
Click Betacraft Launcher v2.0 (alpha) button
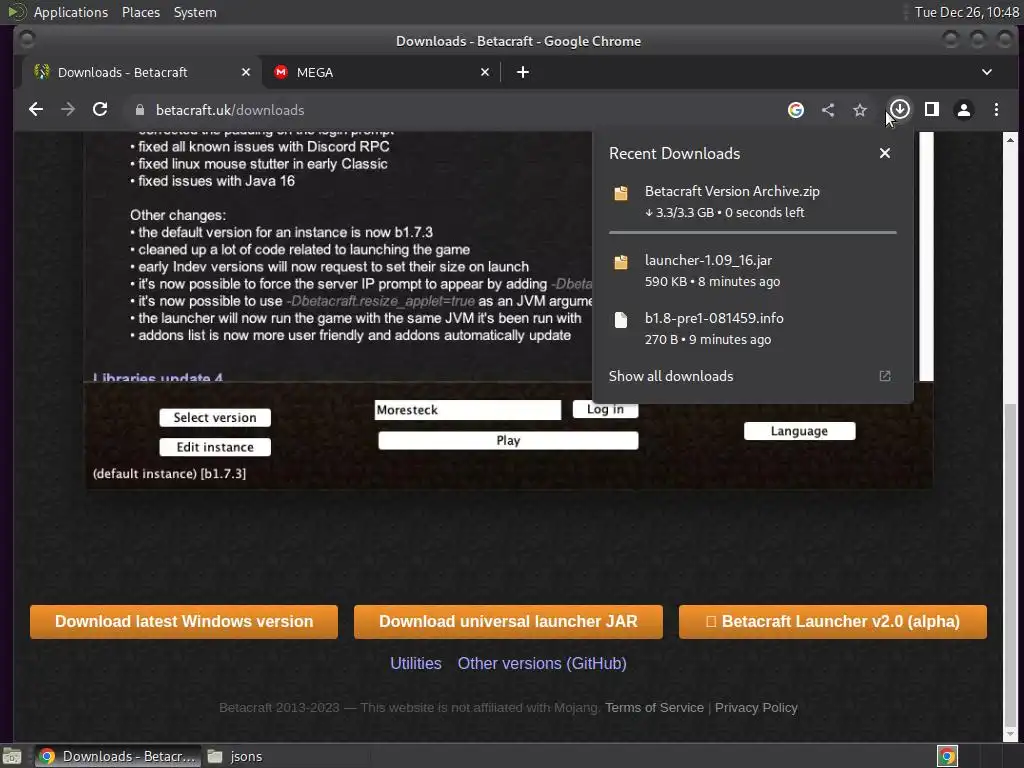(x=833, y=622)
